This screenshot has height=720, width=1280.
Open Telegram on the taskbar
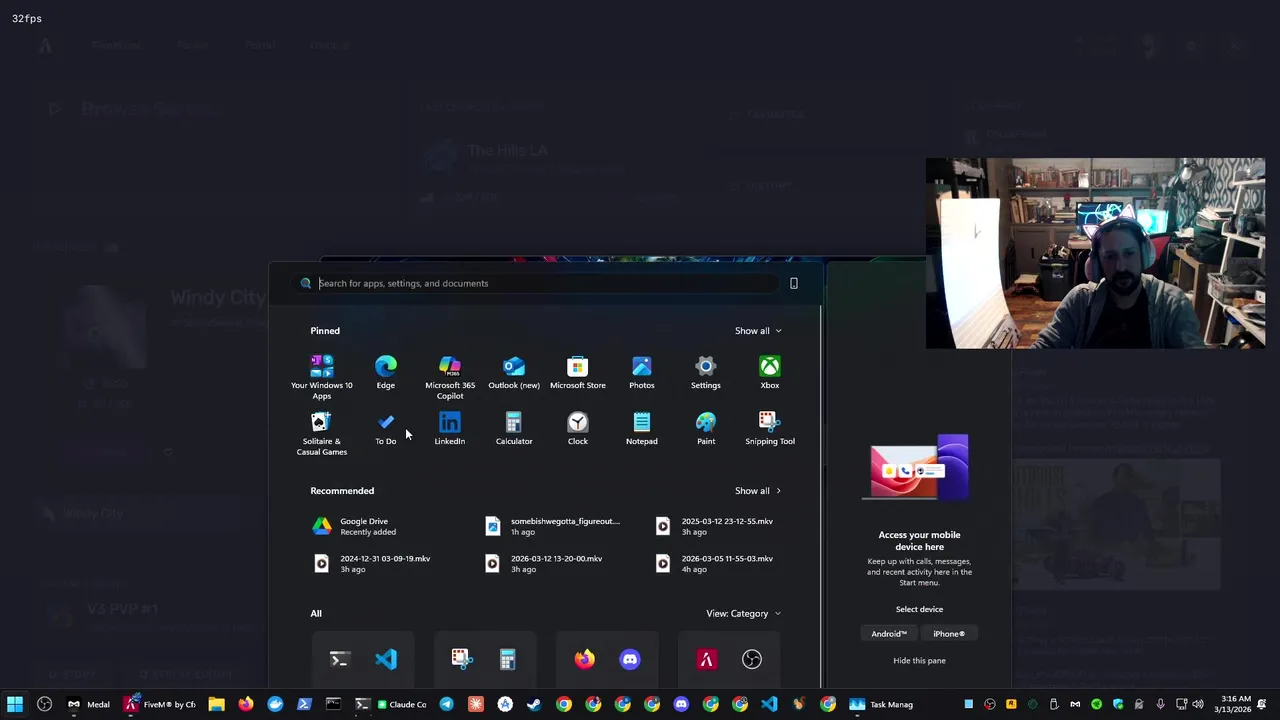click(446, 704)
